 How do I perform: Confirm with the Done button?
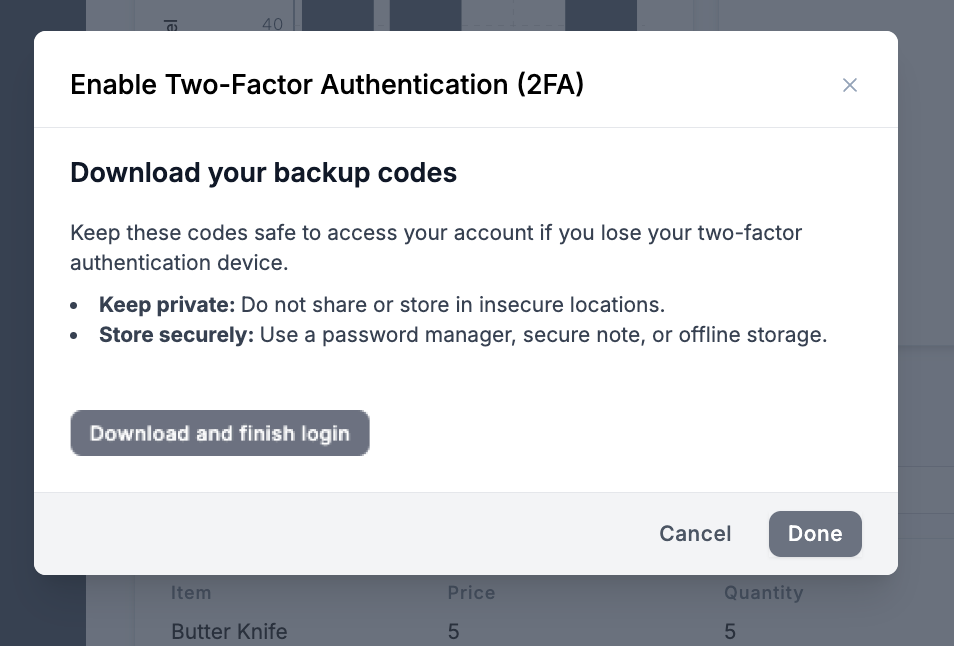click(x=814, y=533)
